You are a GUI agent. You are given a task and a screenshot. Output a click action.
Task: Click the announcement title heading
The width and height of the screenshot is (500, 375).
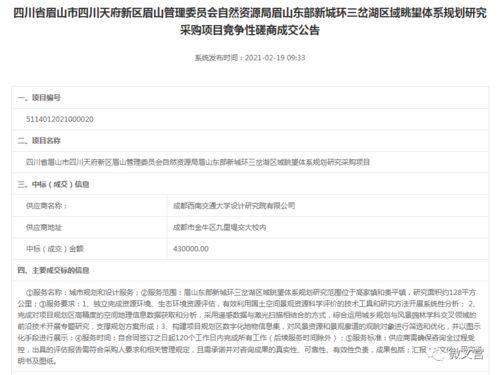[x=250, y=22]
